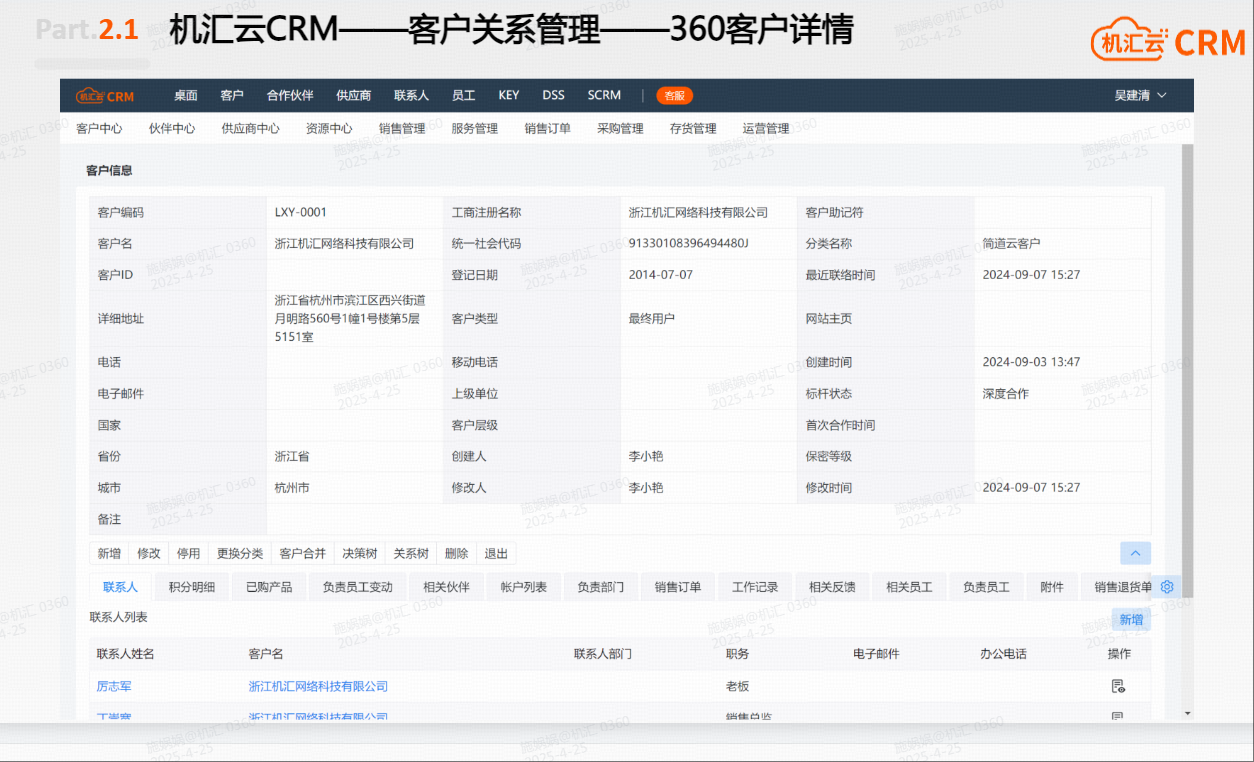Open the customer link in 厉志军's row
The image size is (1254, 762).
(x=318, y=686)
